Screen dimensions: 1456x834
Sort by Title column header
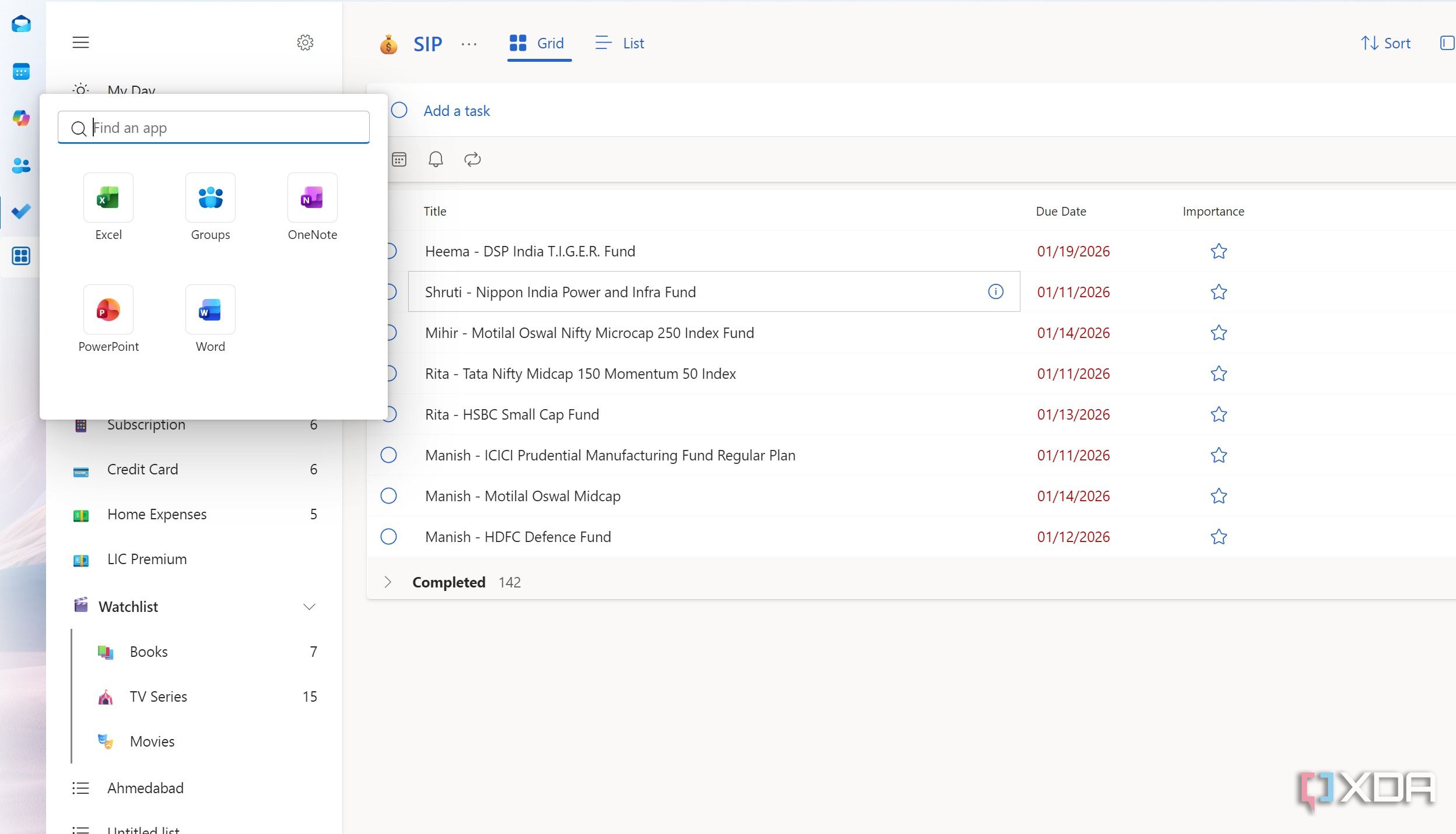[x=435, y=212]
